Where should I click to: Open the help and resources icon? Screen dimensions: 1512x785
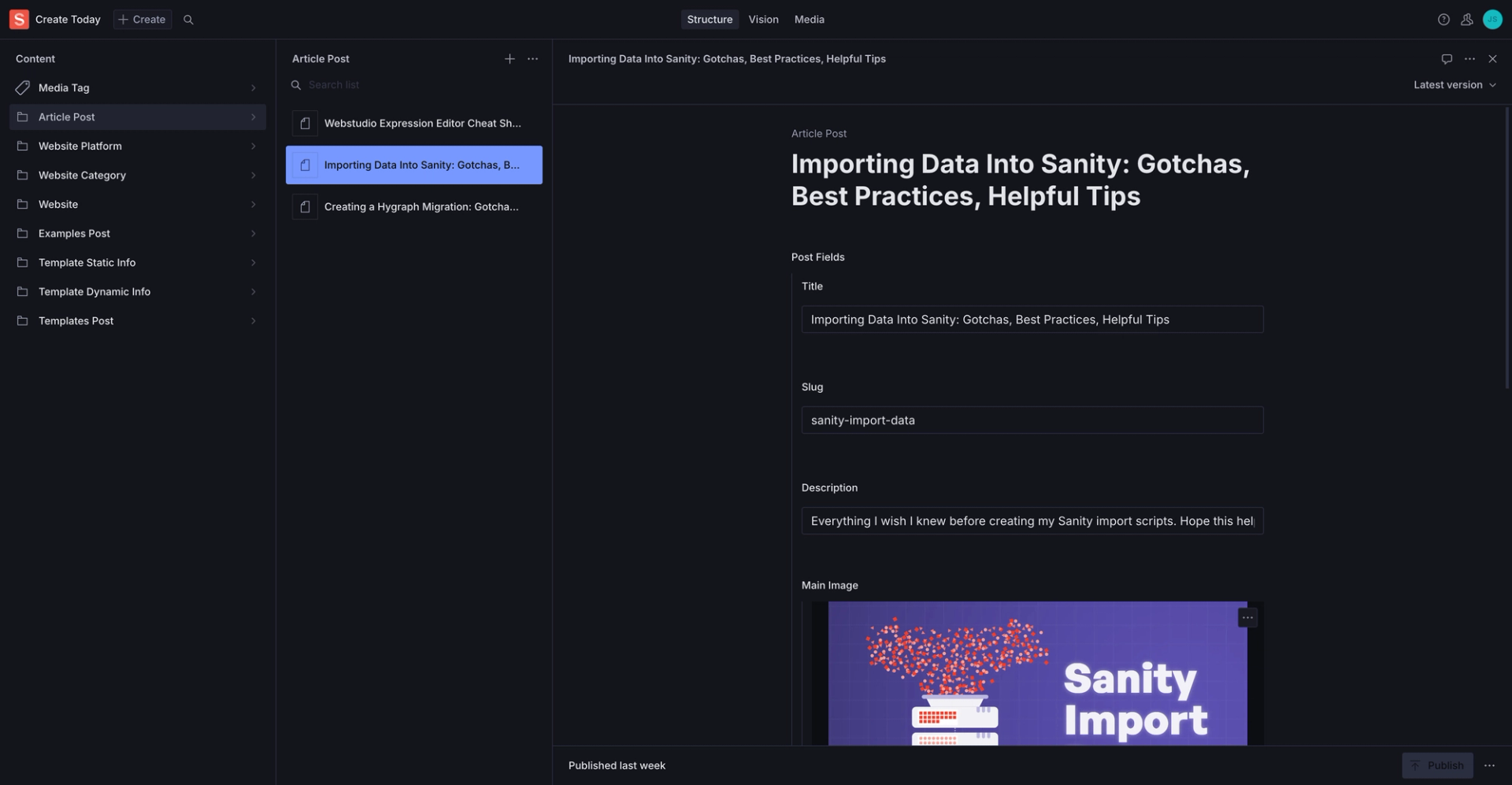tap(1443, 19)
